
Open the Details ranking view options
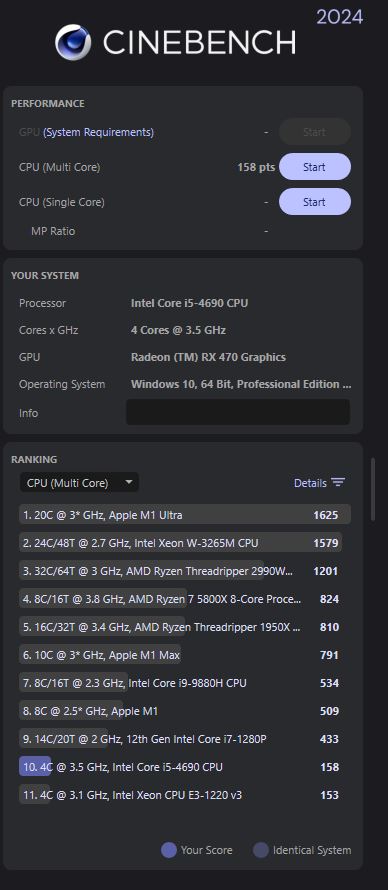click(319, 483)
